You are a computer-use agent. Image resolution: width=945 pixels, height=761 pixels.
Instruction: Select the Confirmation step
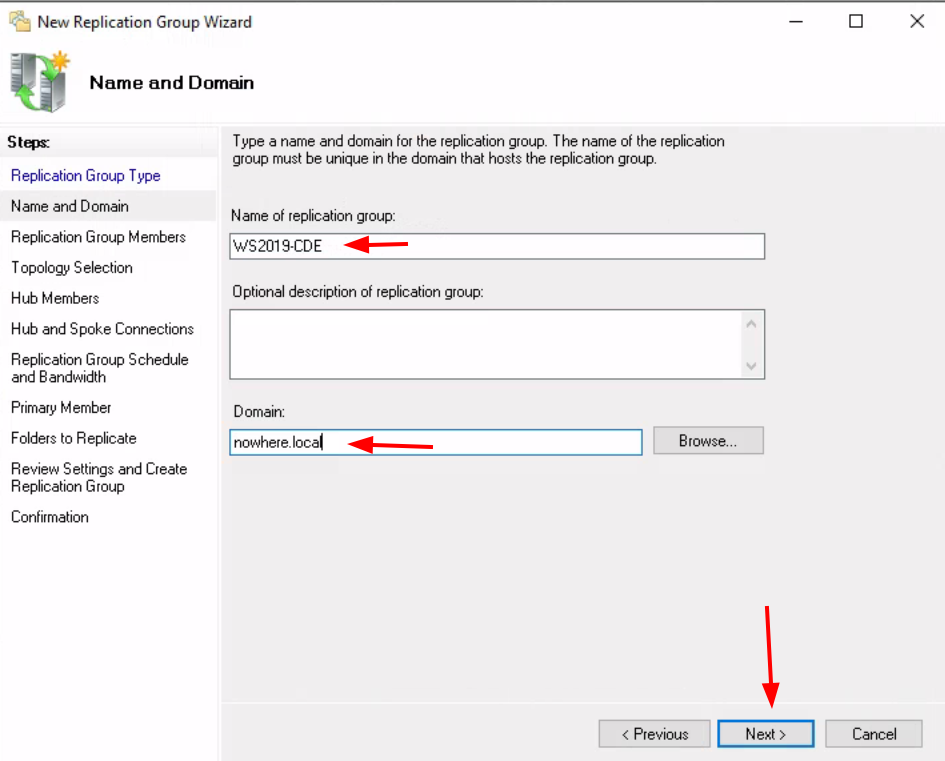point(49,517)
